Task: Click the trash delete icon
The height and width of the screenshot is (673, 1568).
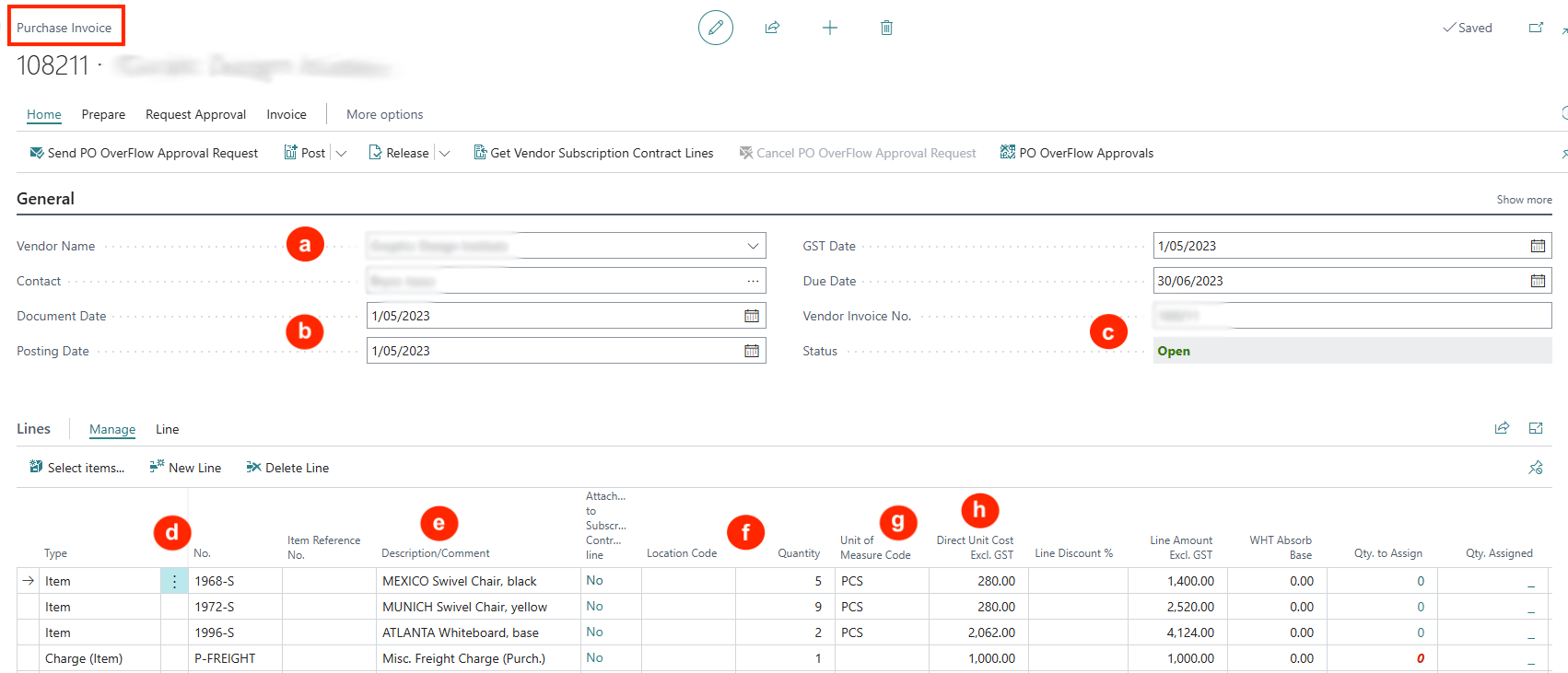Action: (x=886, y=28)
